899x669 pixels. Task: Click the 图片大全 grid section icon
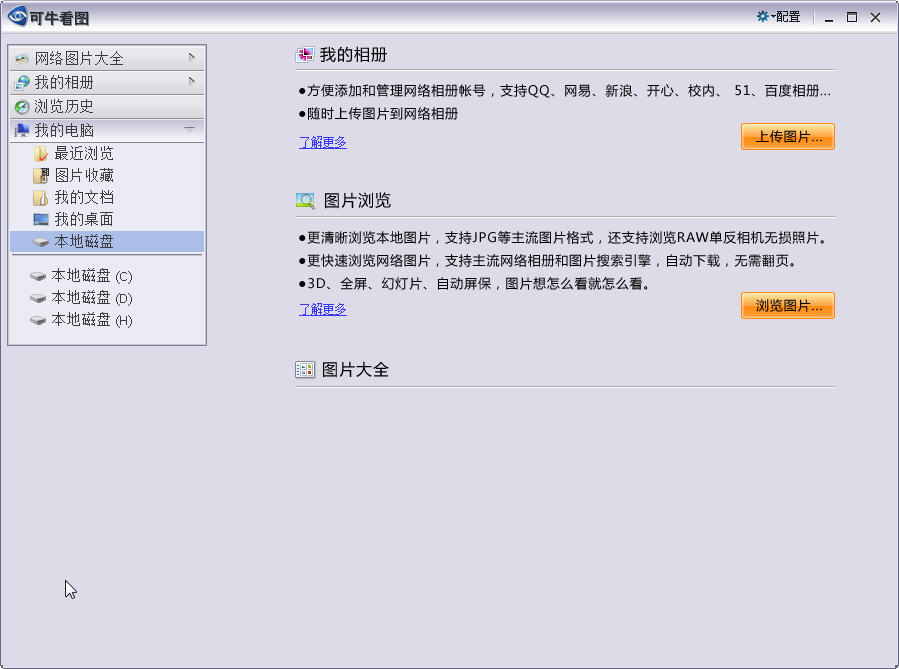[305, 370]
